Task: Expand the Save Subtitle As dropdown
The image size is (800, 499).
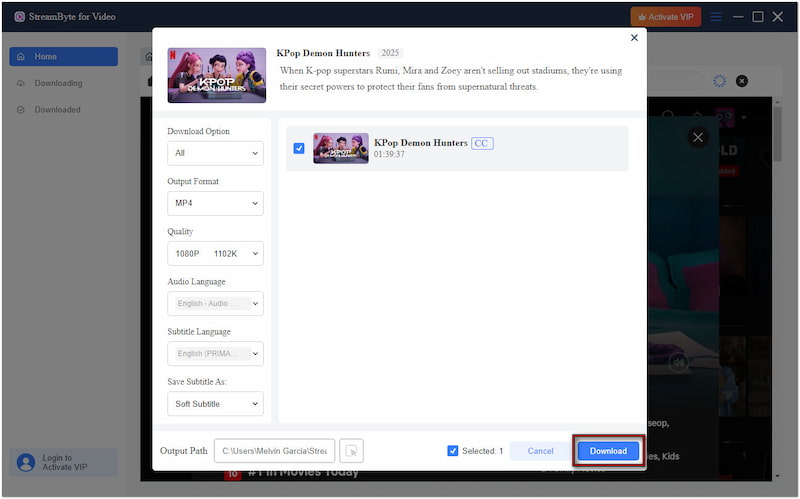Action: click(215, 404)
